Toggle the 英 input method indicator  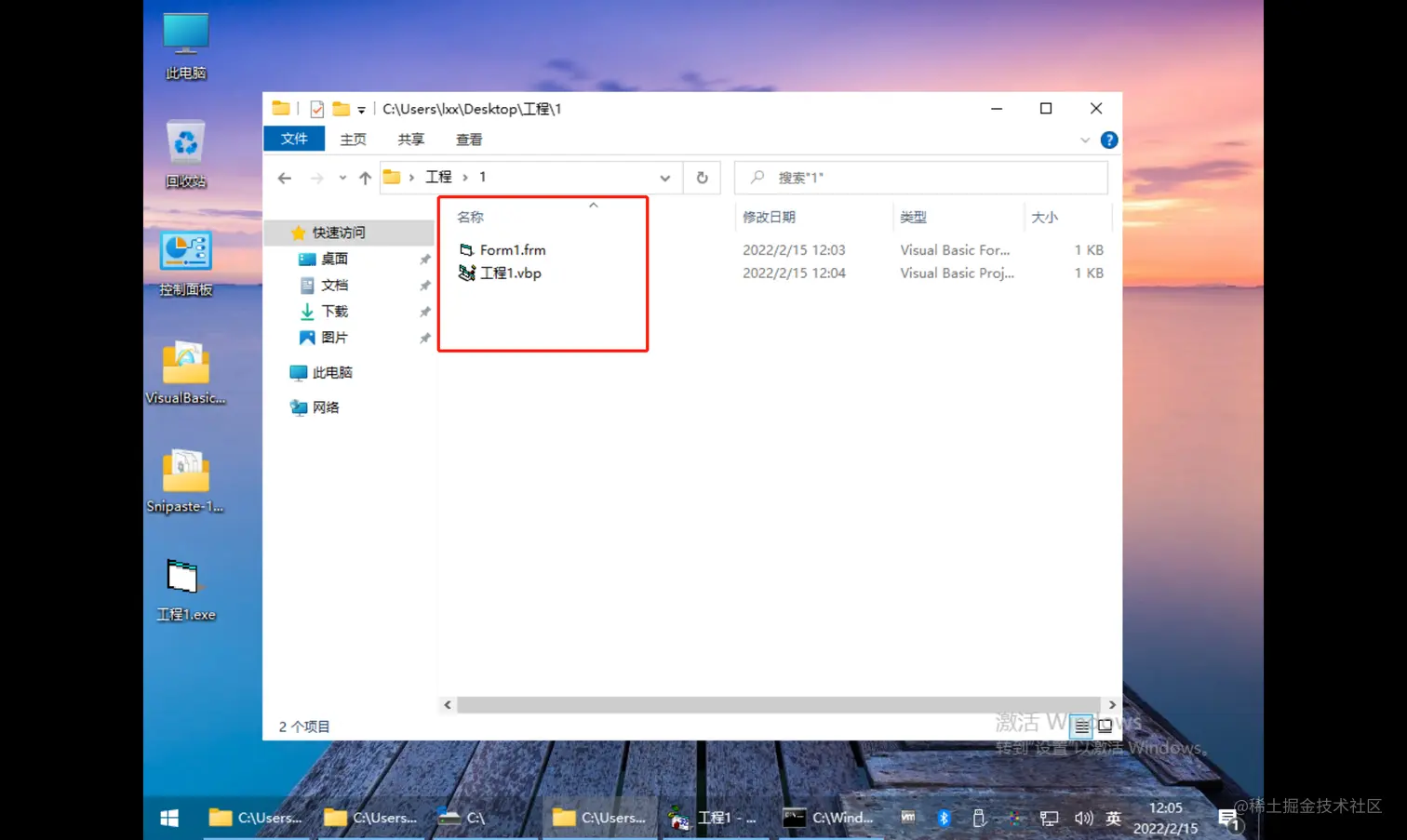(x=1113, y=819)
